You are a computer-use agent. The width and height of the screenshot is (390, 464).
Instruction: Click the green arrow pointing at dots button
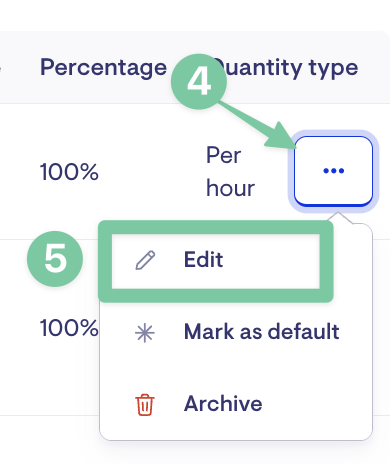[x=258, y=126]
